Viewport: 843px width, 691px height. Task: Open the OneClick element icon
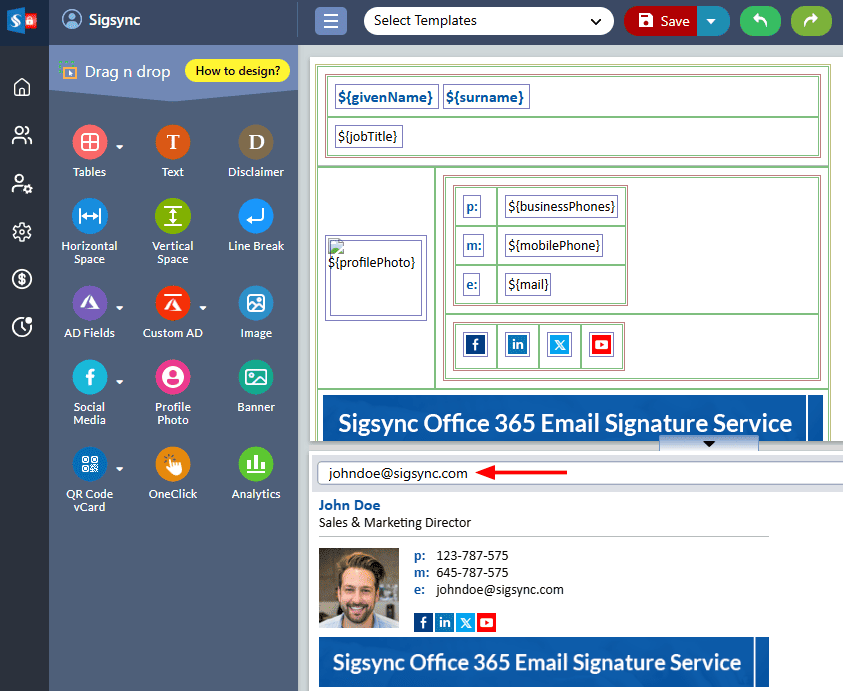pos(172,465)
